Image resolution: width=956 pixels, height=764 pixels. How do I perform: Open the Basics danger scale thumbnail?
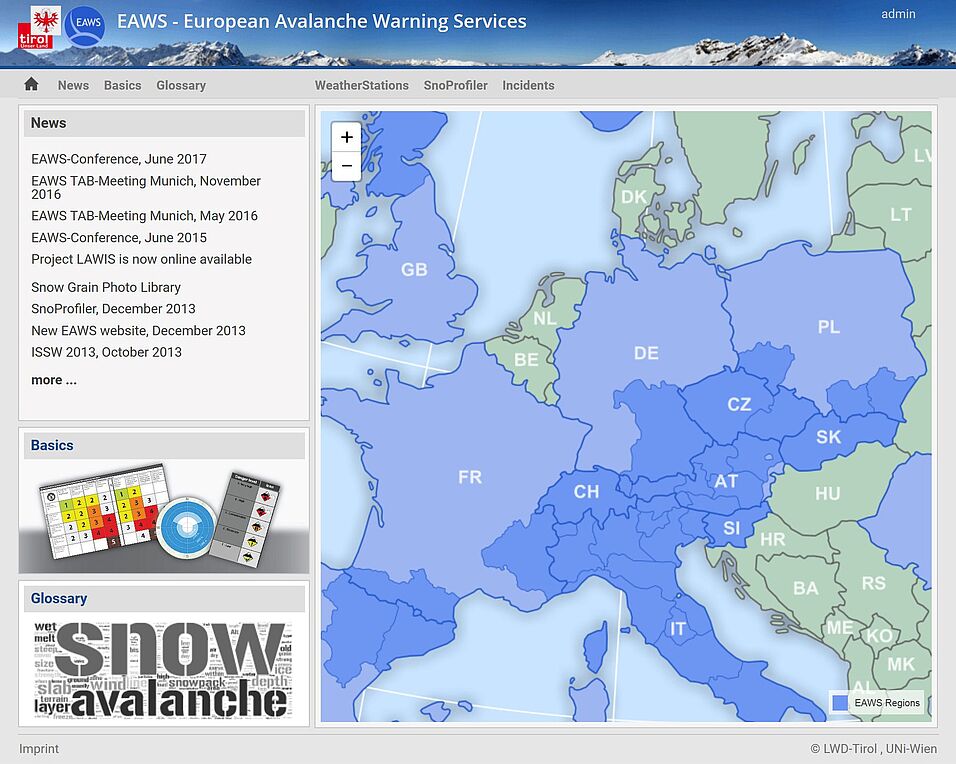click(164, 516)
